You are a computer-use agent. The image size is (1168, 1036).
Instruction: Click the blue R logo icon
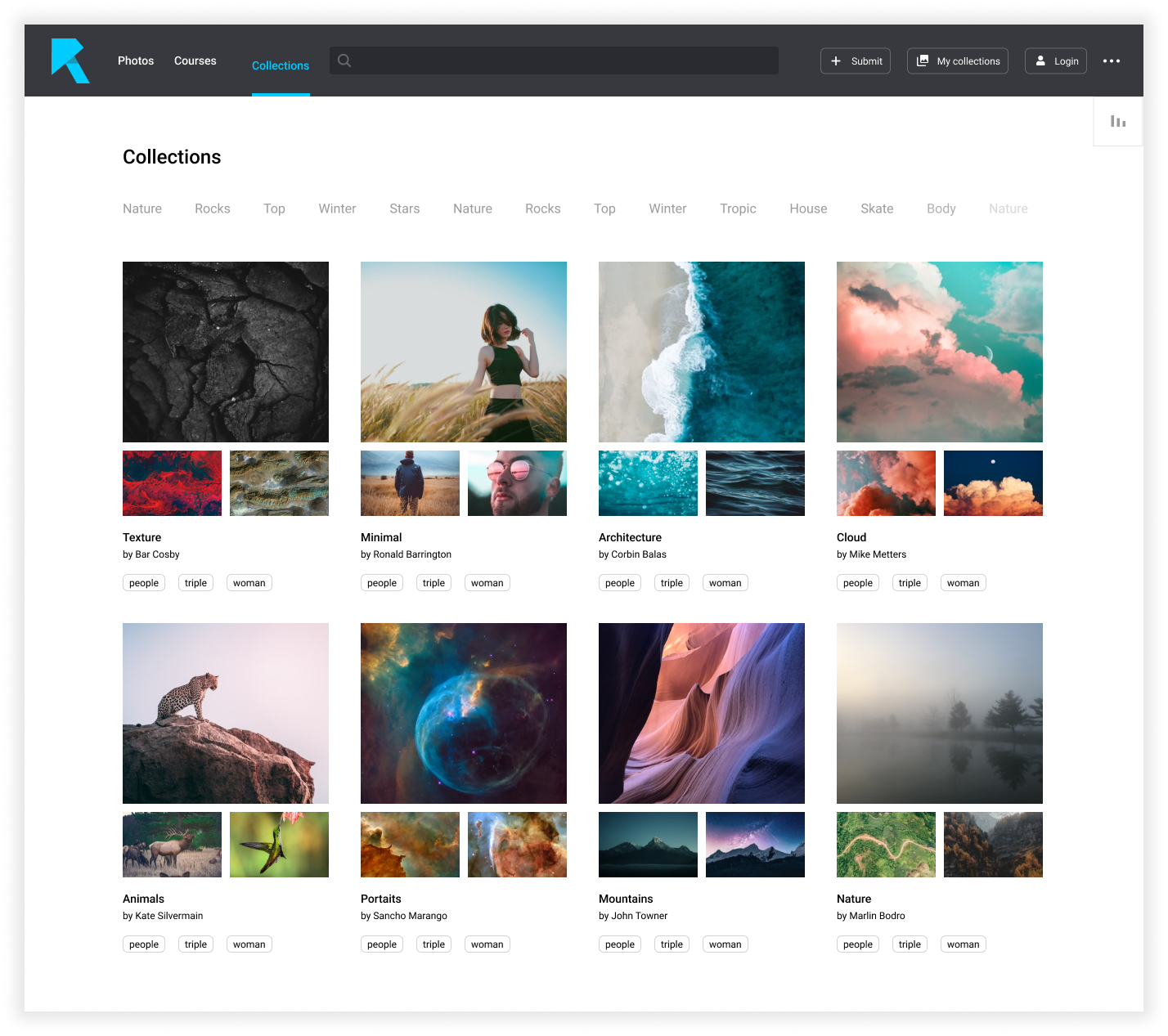pos(70,61)
